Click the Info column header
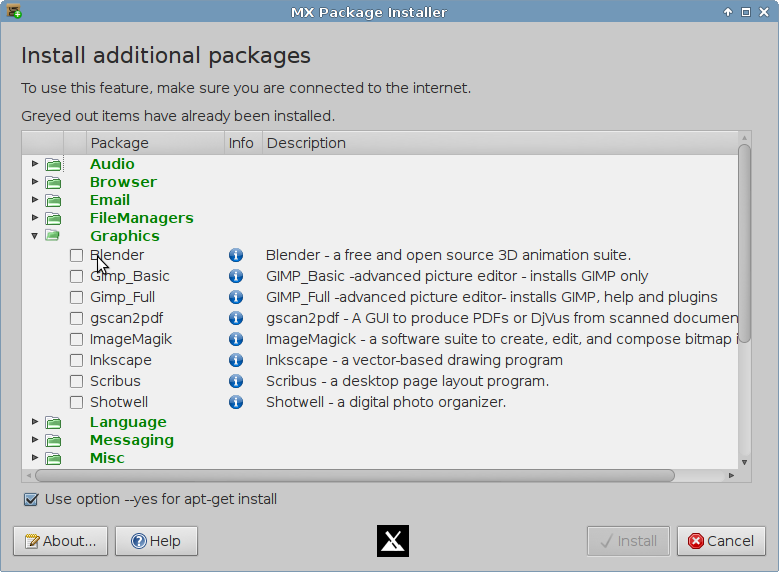This screenshot has width=779, height=572. tap(243, 143)
